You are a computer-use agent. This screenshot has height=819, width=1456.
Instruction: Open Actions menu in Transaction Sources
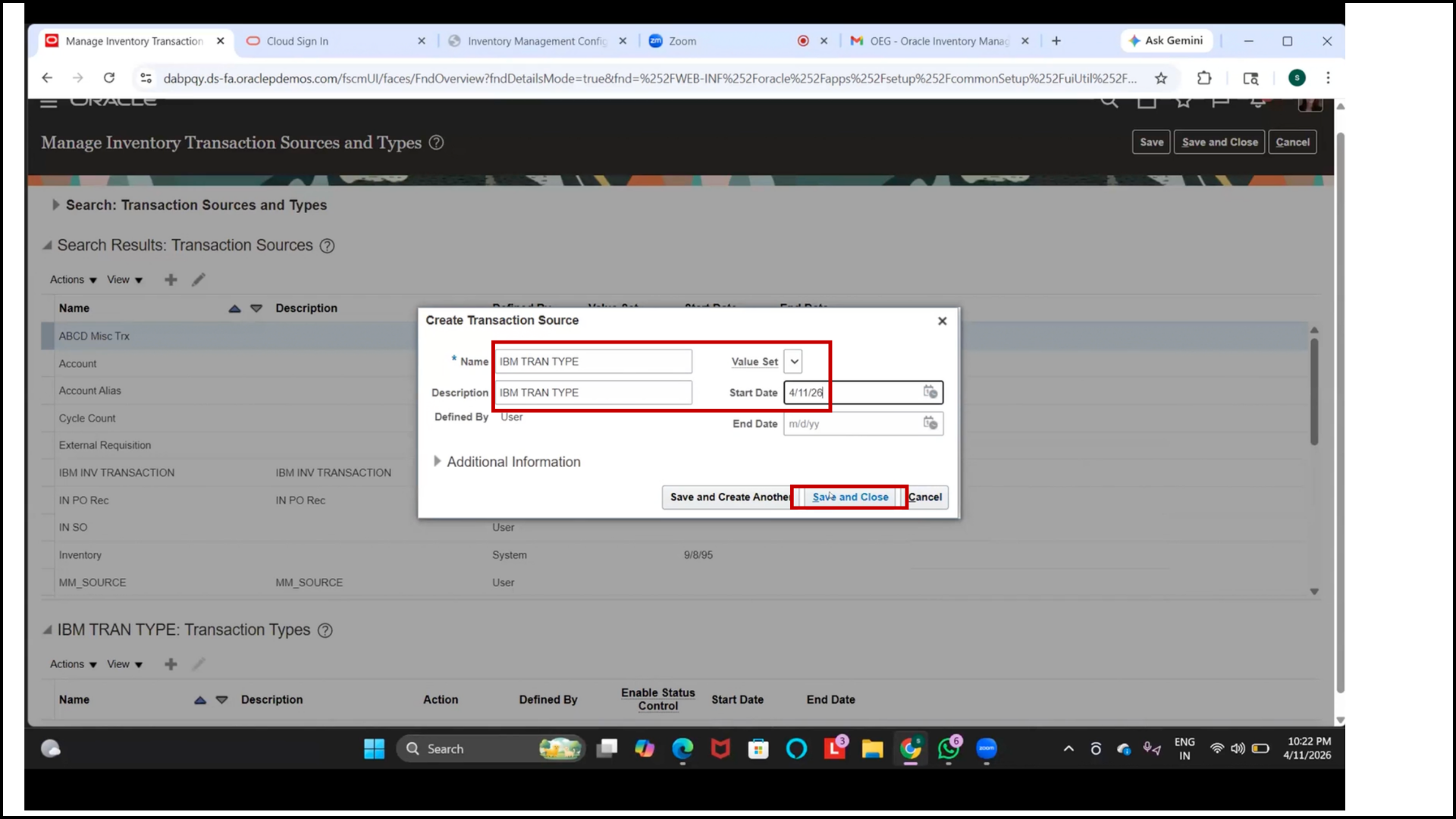coord(73,280)
